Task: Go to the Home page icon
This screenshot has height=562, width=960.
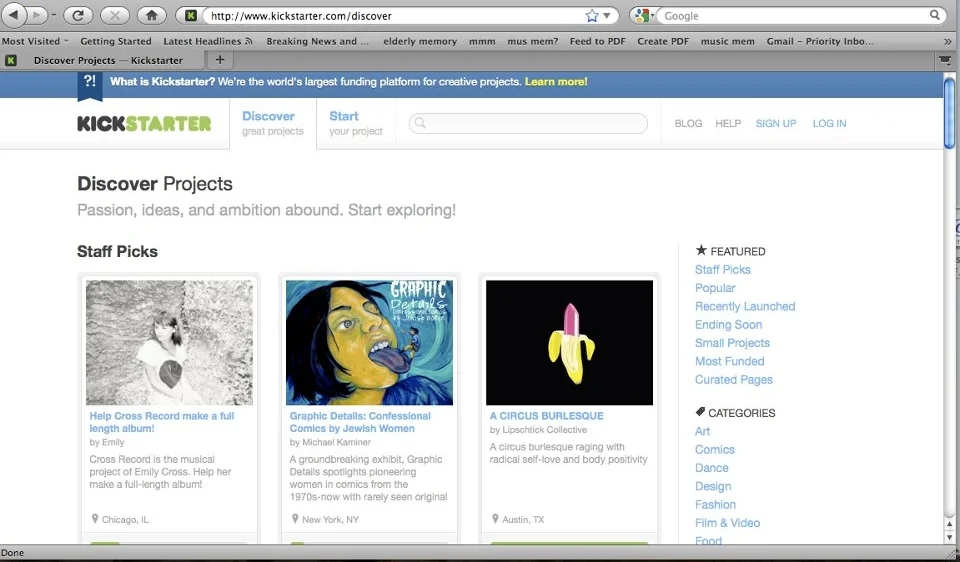Action: (x=151, y=15)
